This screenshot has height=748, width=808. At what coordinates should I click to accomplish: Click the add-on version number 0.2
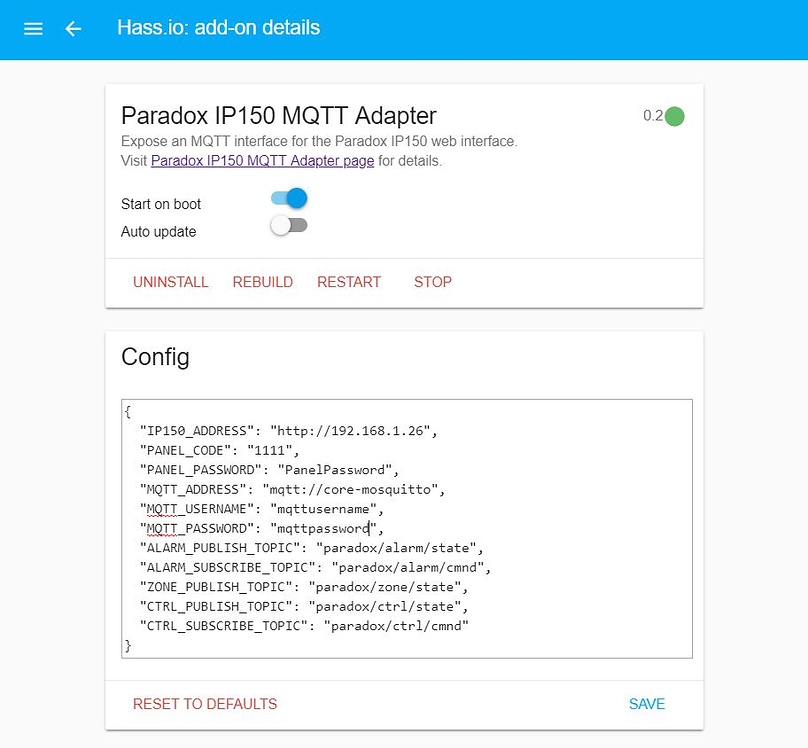[653, 115]
